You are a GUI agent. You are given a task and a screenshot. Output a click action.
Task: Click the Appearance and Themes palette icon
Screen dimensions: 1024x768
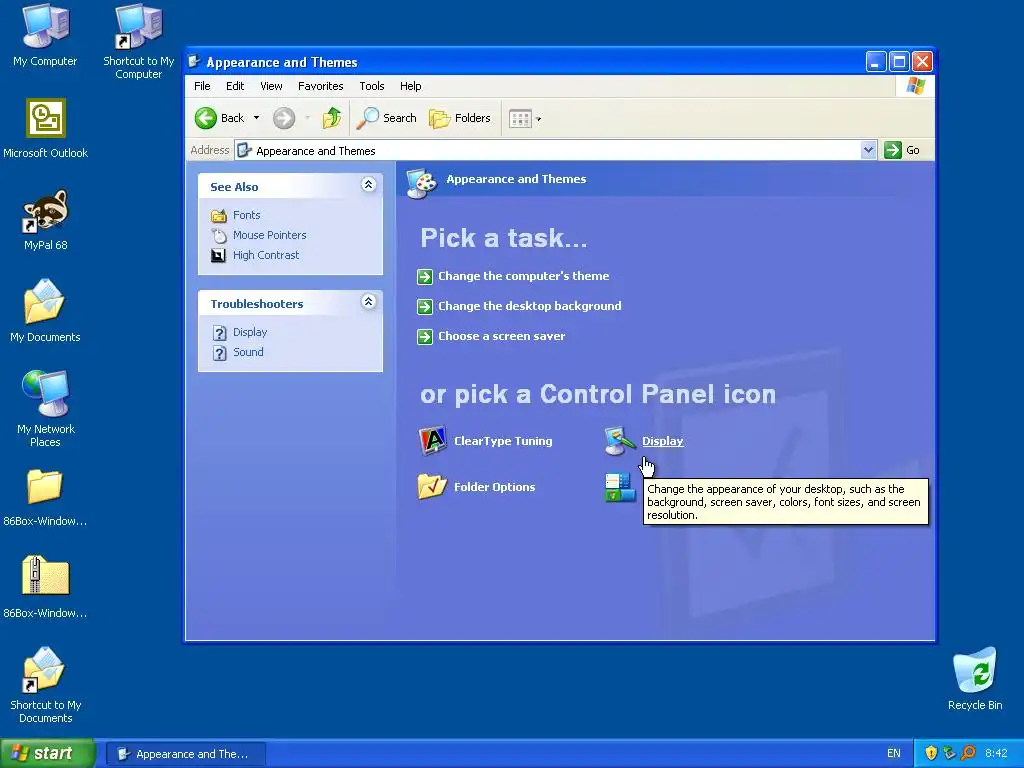[x=421, y=184]
